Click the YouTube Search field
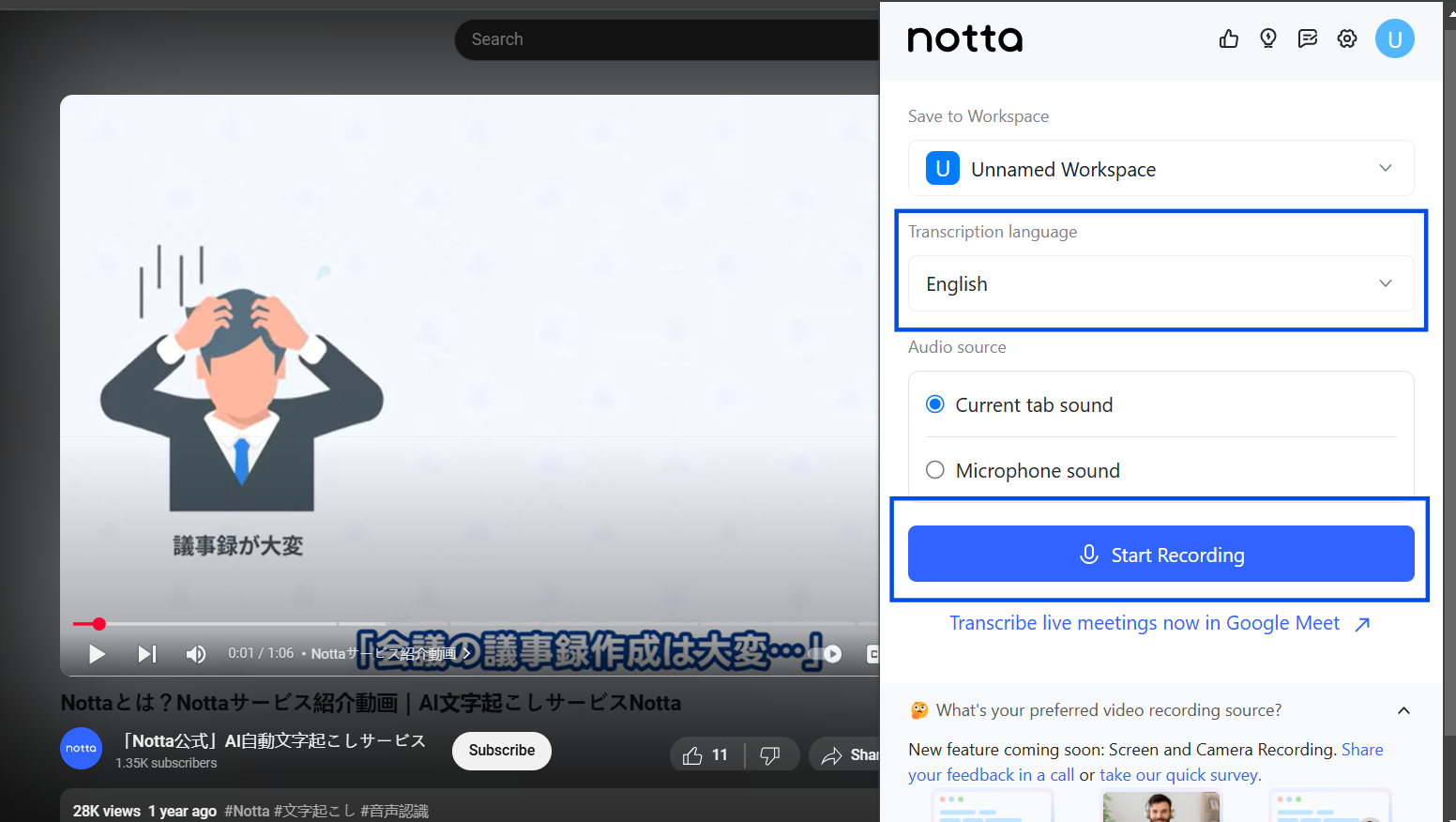 point(668,39)
